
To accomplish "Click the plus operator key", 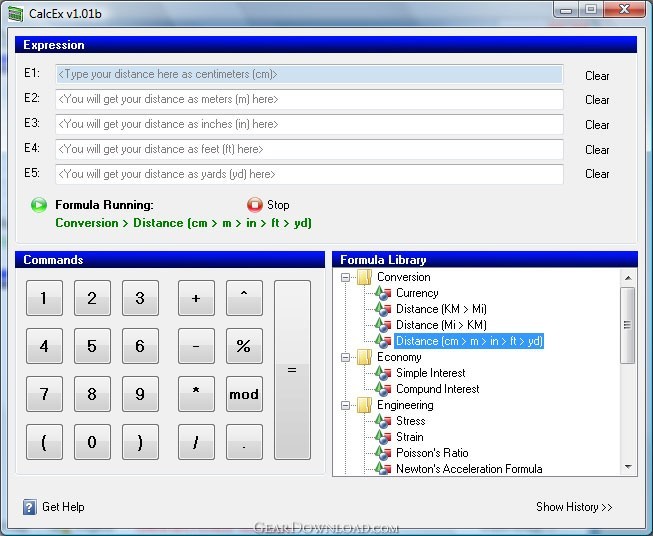I will click(x=196, y=298).
